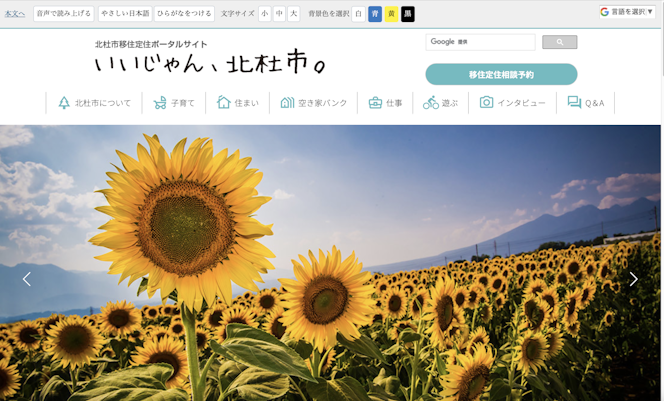This screenshot has height=401, width=664.
Task: Click ひらがなをつける button
Action: point(184,14)
